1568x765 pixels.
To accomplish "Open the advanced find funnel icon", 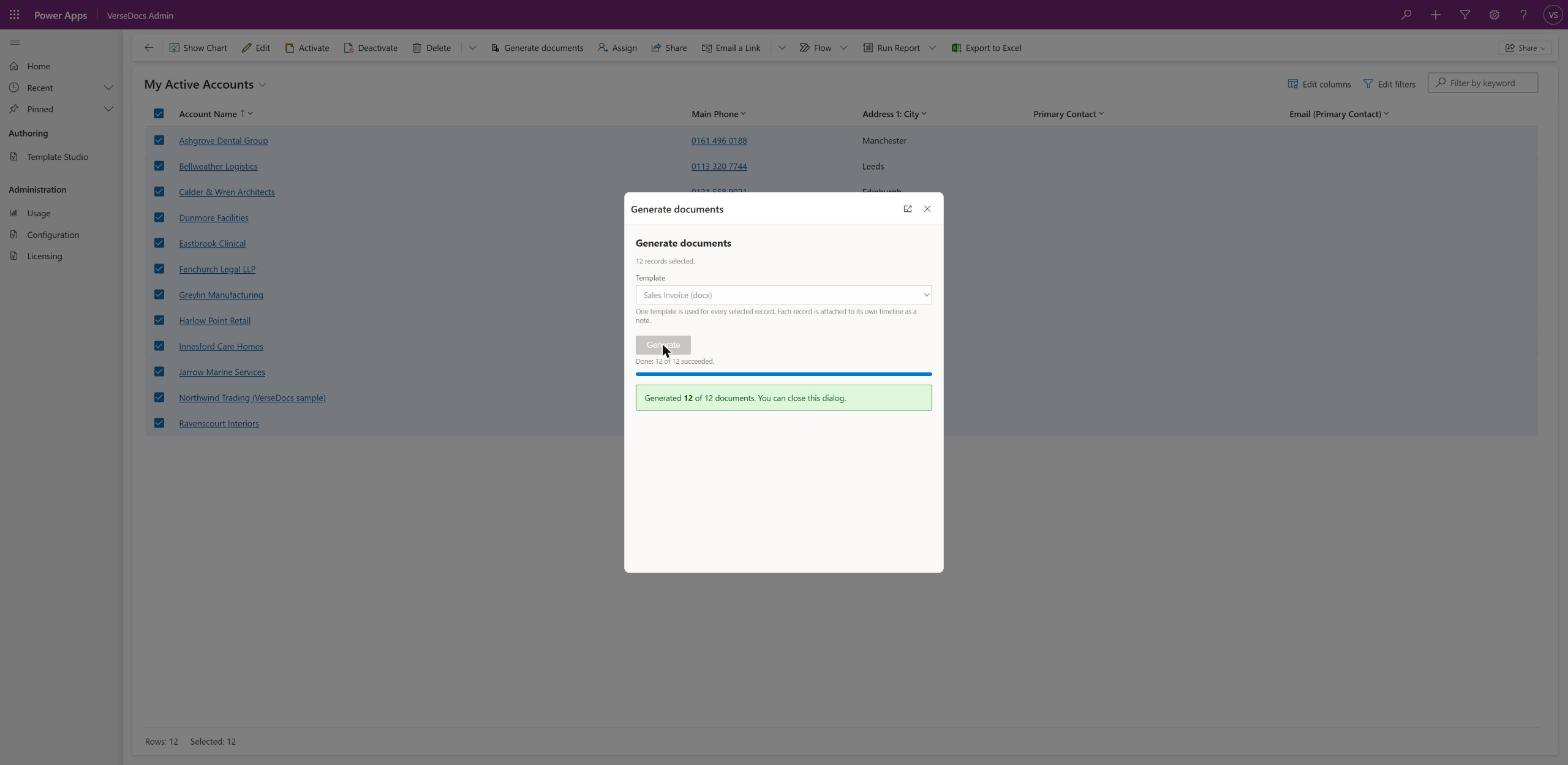I will 1465,15.
